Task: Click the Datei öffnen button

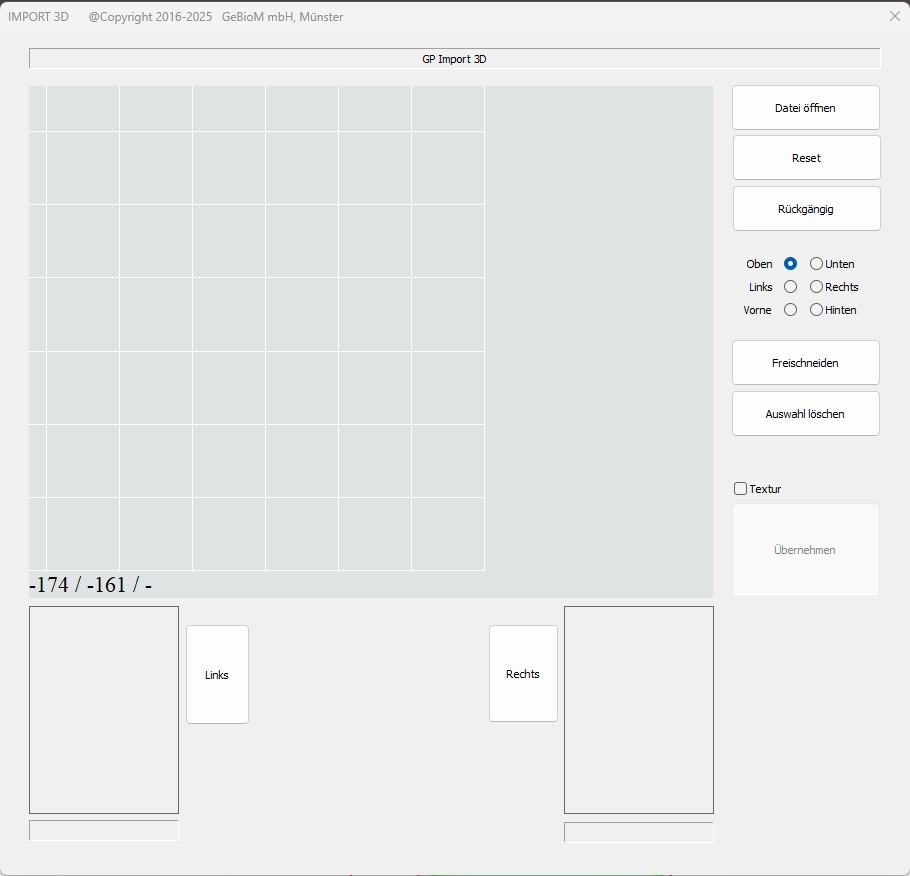Action: pos(805,108)
